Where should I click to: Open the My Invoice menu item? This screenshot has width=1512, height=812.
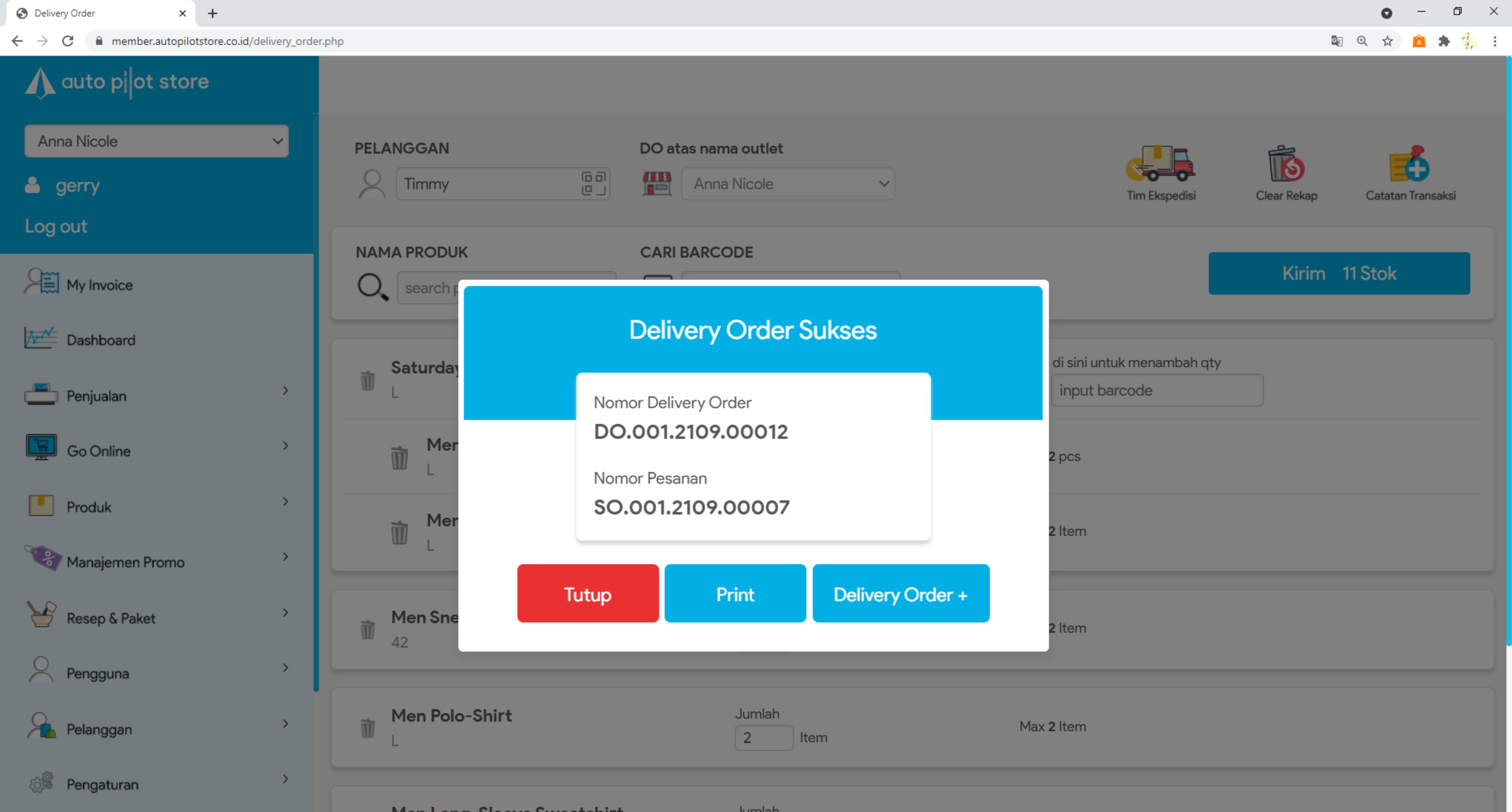(x=99, y=285)
